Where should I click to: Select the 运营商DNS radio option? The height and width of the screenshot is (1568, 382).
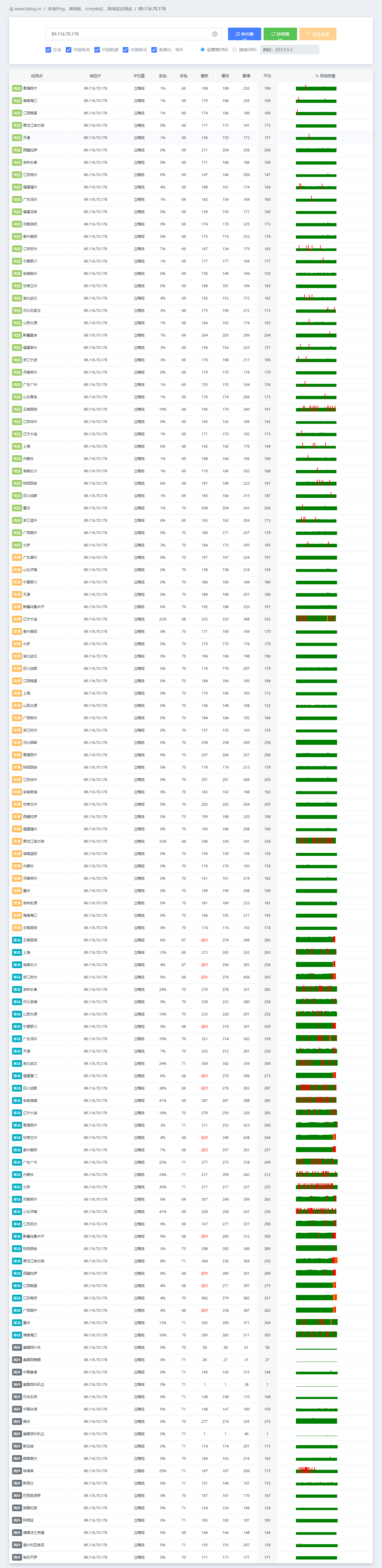202,50
